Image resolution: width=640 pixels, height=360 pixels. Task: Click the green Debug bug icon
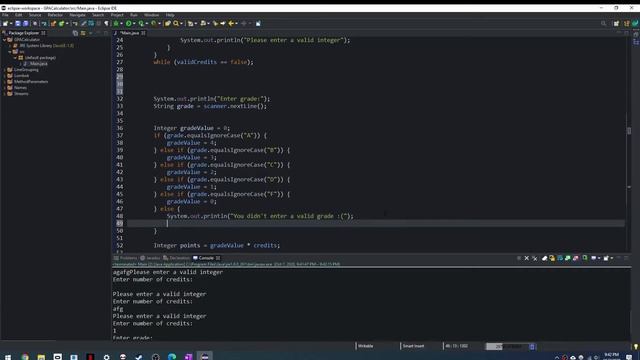tap(116, 24)
